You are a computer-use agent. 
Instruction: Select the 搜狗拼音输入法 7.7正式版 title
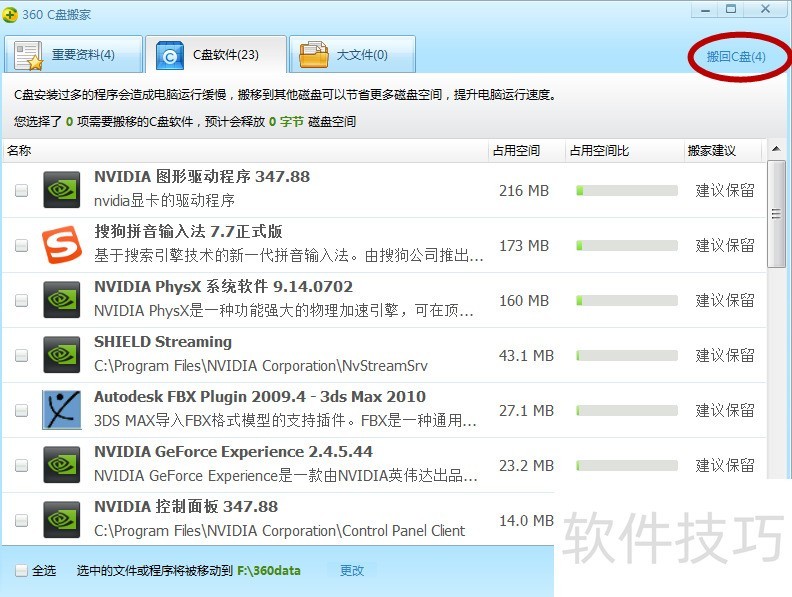[x=188, y=232]
